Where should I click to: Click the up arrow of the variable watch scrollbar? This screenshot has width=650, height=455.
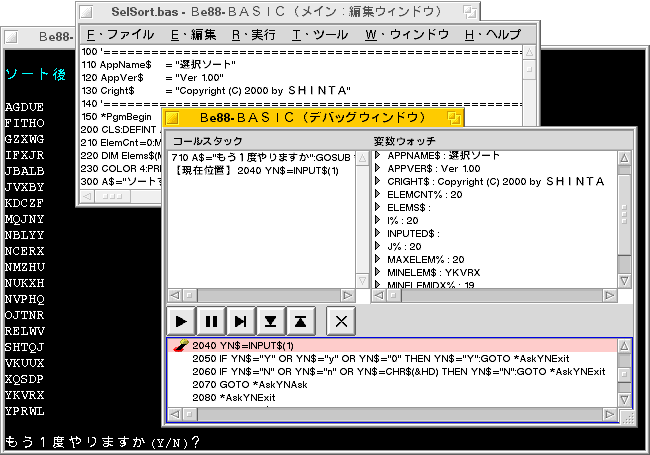click(x=624, y=158)
